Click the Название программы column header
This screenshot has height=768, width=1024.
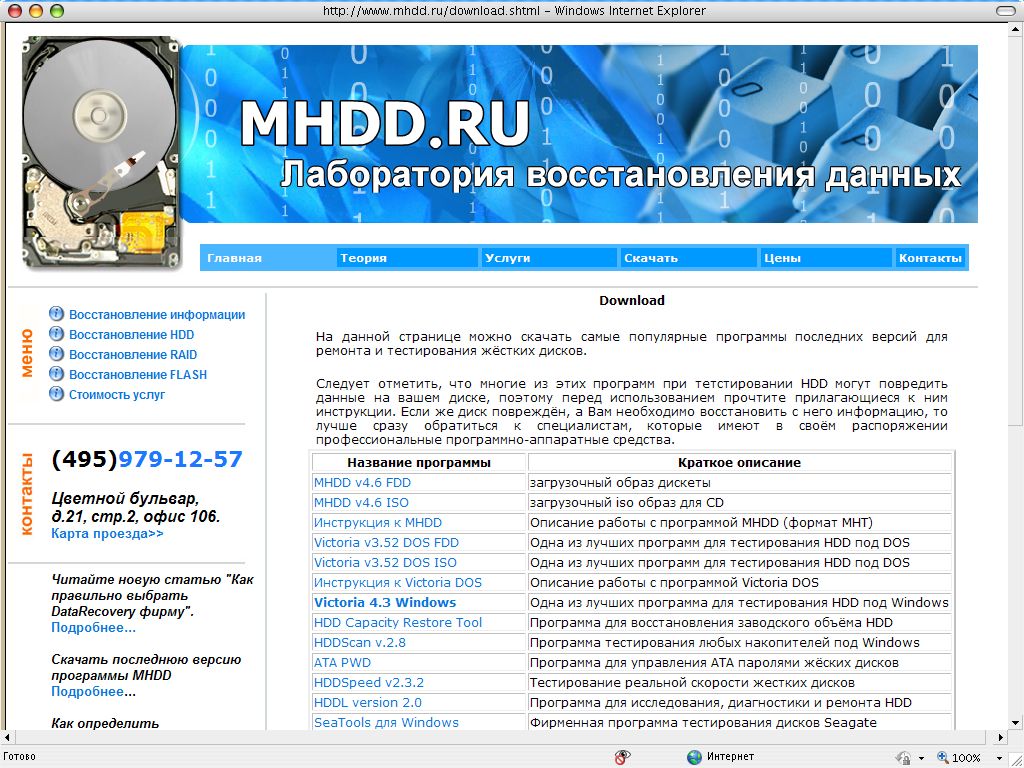[419, 462]
